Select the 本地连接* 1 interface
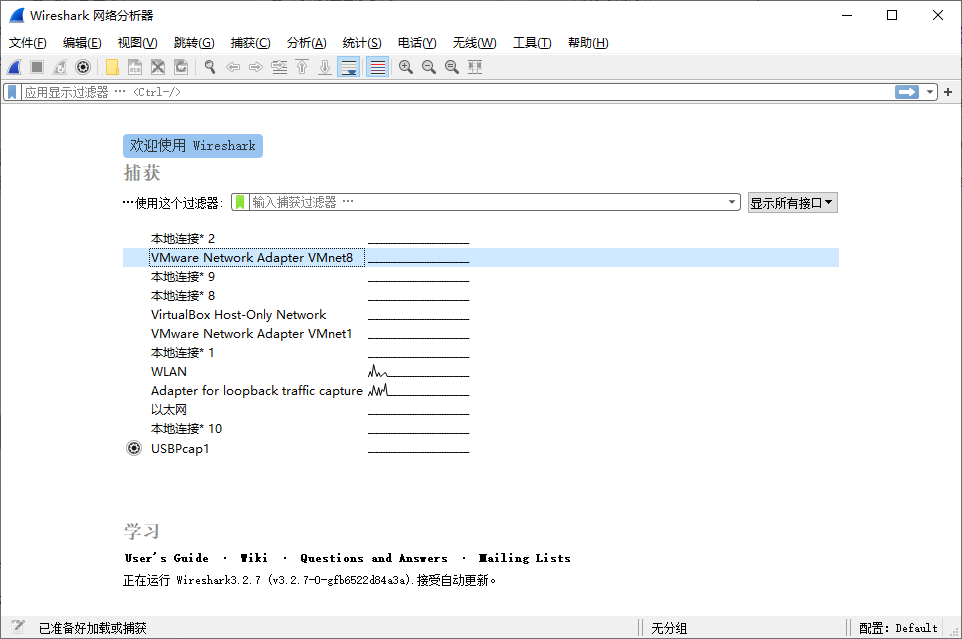Screen dimensions: 962x639 pyautogui.click(x=480, y=353)
